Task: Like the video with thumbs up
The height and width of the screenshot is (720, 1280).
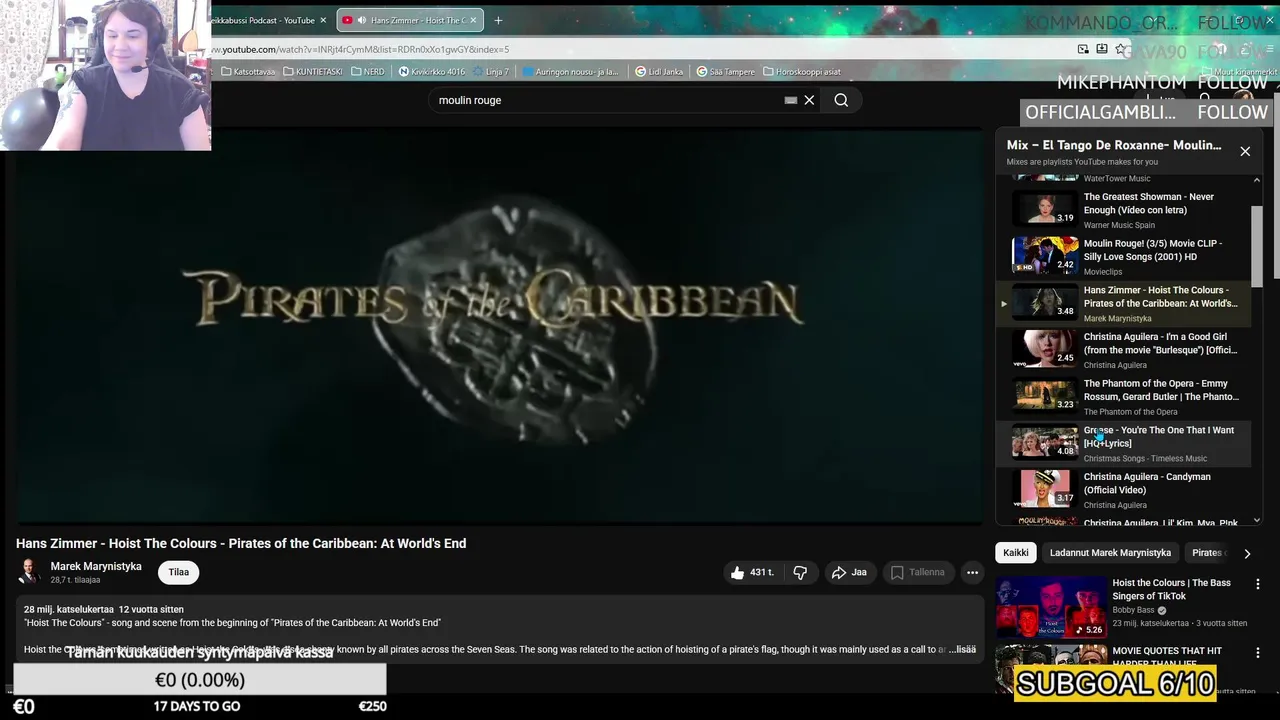Action: tap(752, 572)
